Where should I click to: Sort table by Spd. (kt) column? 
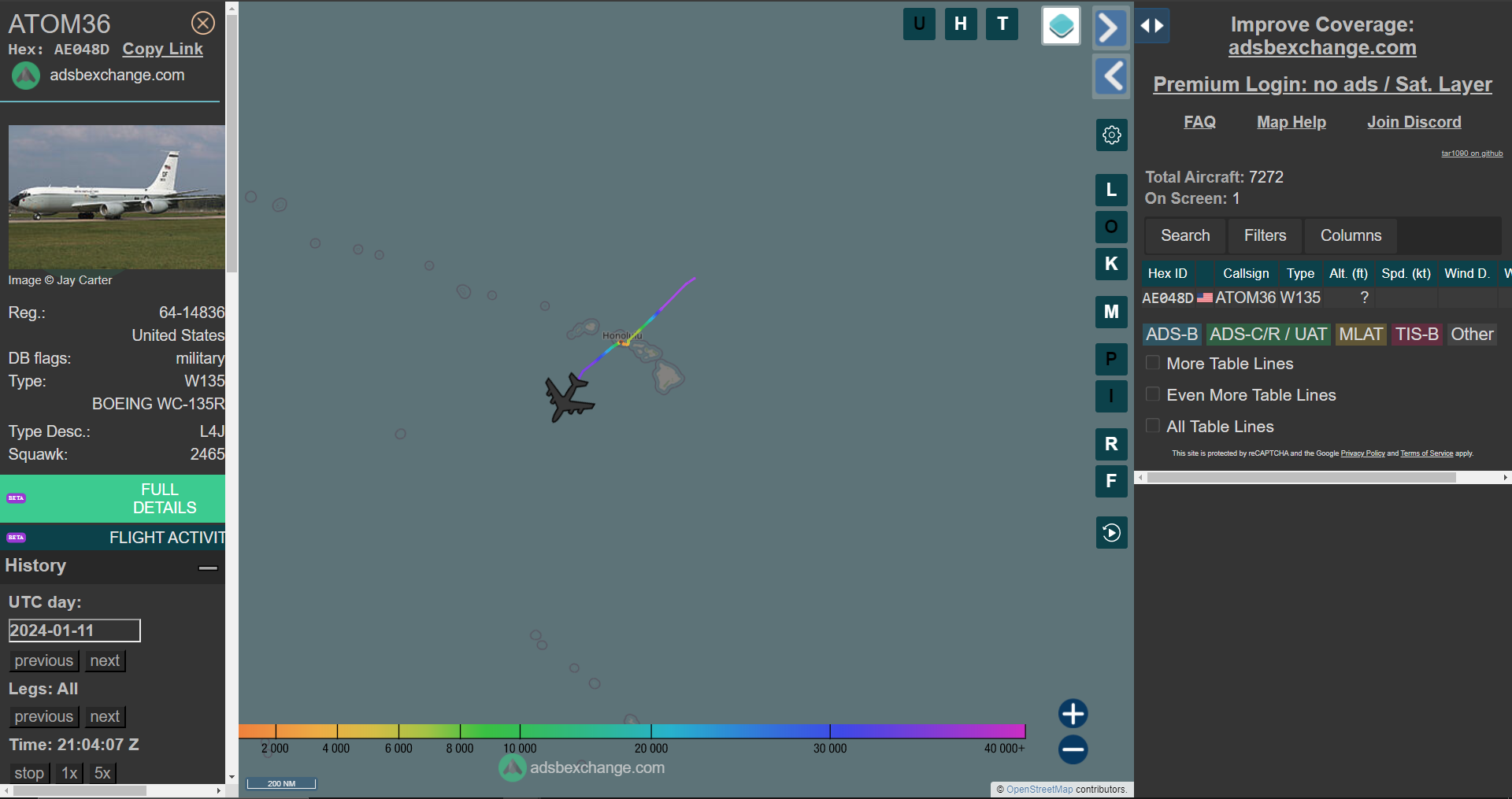(x=1406, y=273)
